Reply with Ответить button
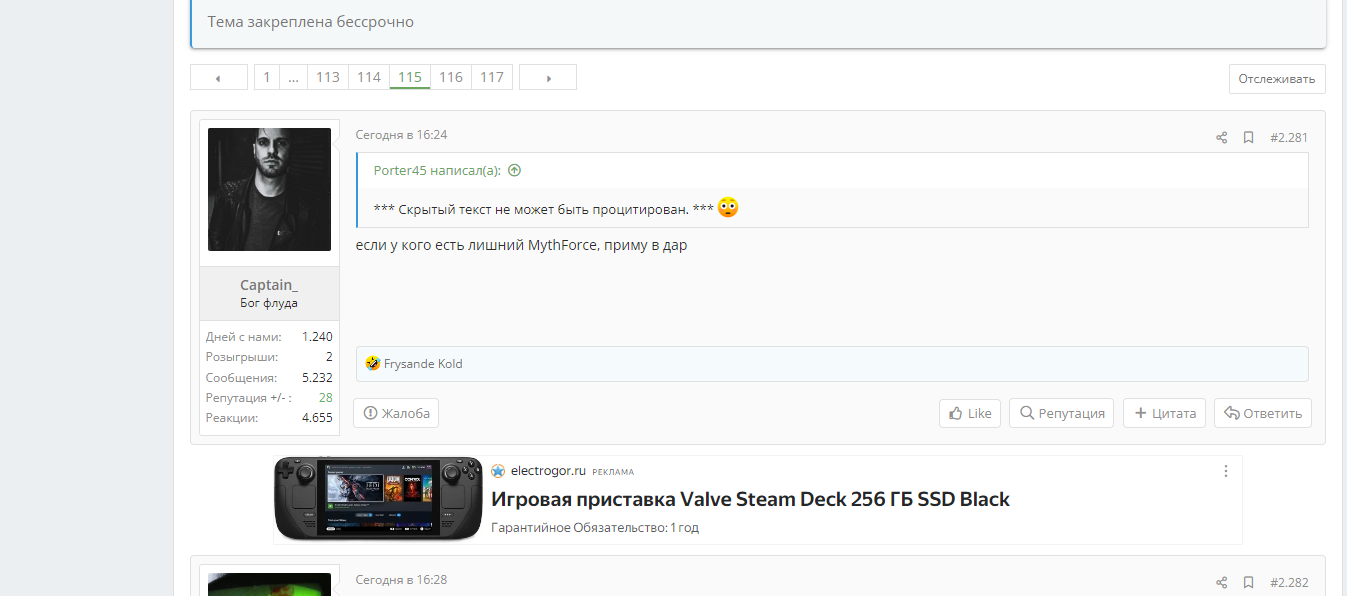This screenshot has width=1347, height=596. click(1263, 413)
